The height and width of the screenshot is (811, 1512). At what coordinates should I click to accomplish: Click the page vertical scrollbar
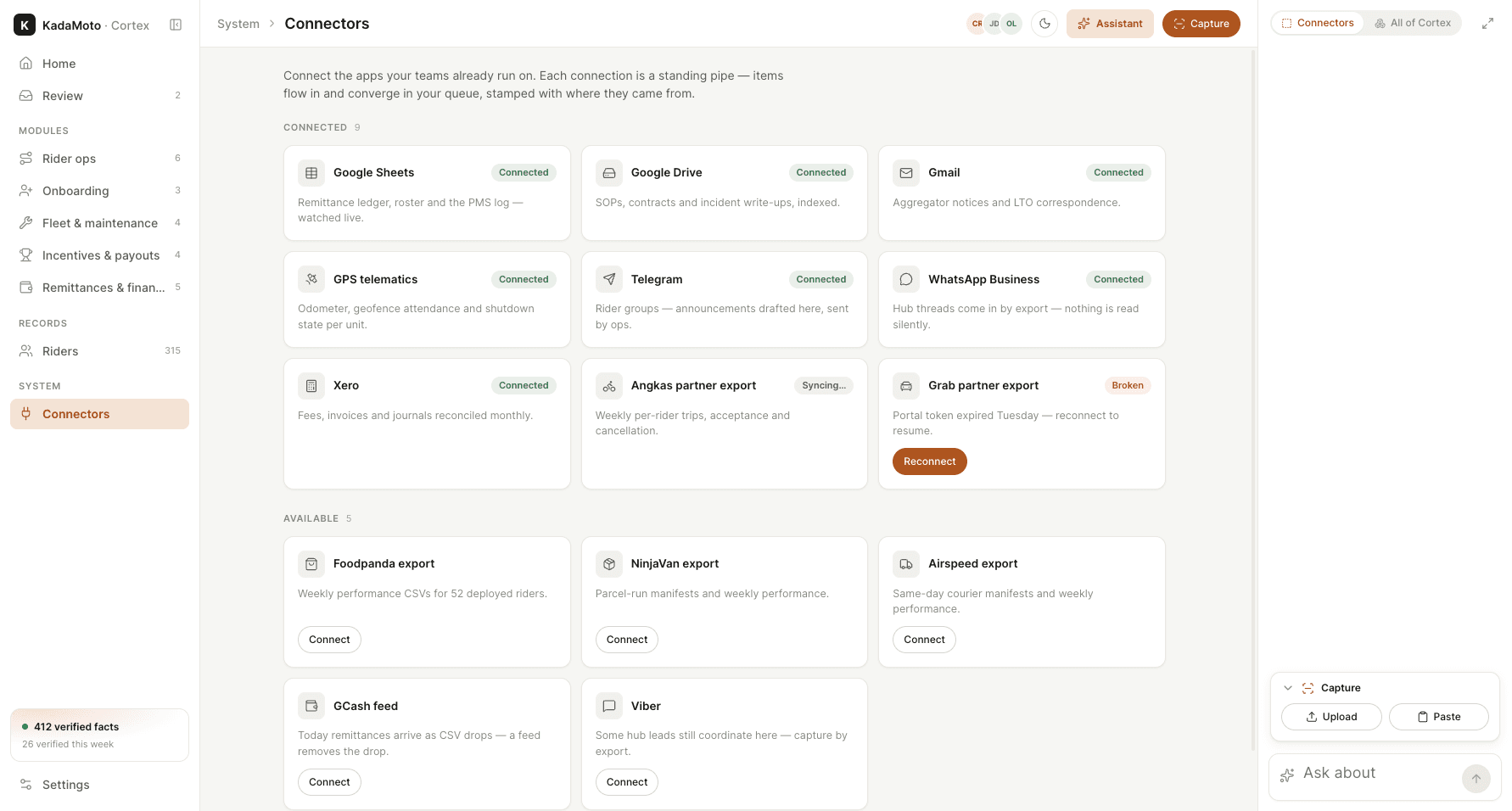(1253, 399)
